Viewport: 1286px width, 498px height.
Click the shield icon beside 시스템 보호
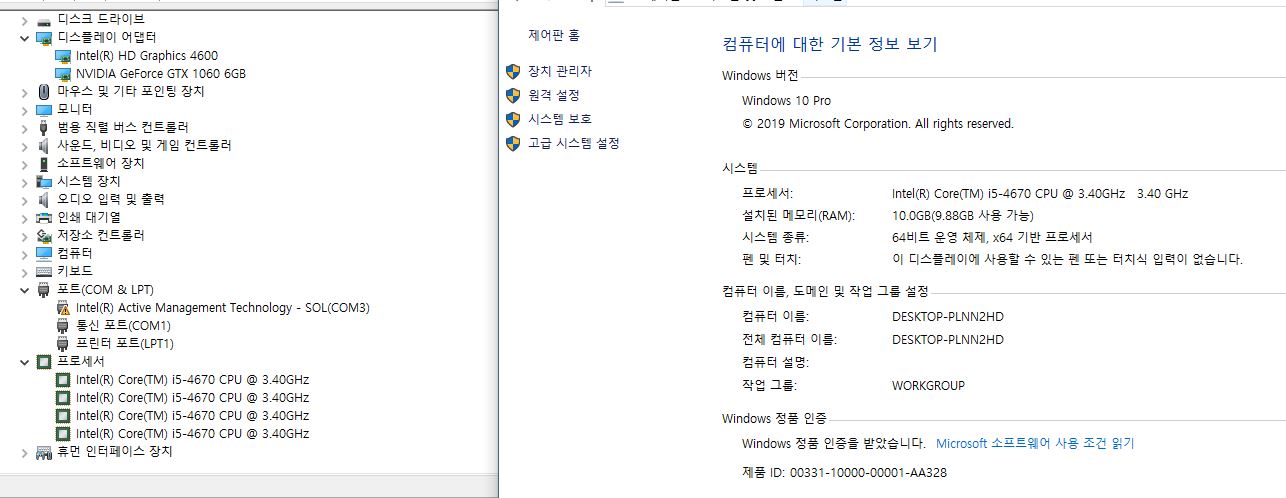click(513, 119)
